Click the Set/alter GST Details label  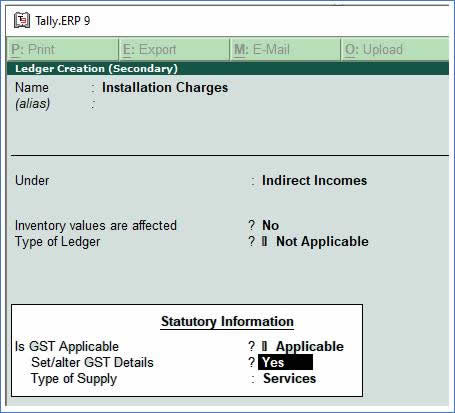coord(92,362)
